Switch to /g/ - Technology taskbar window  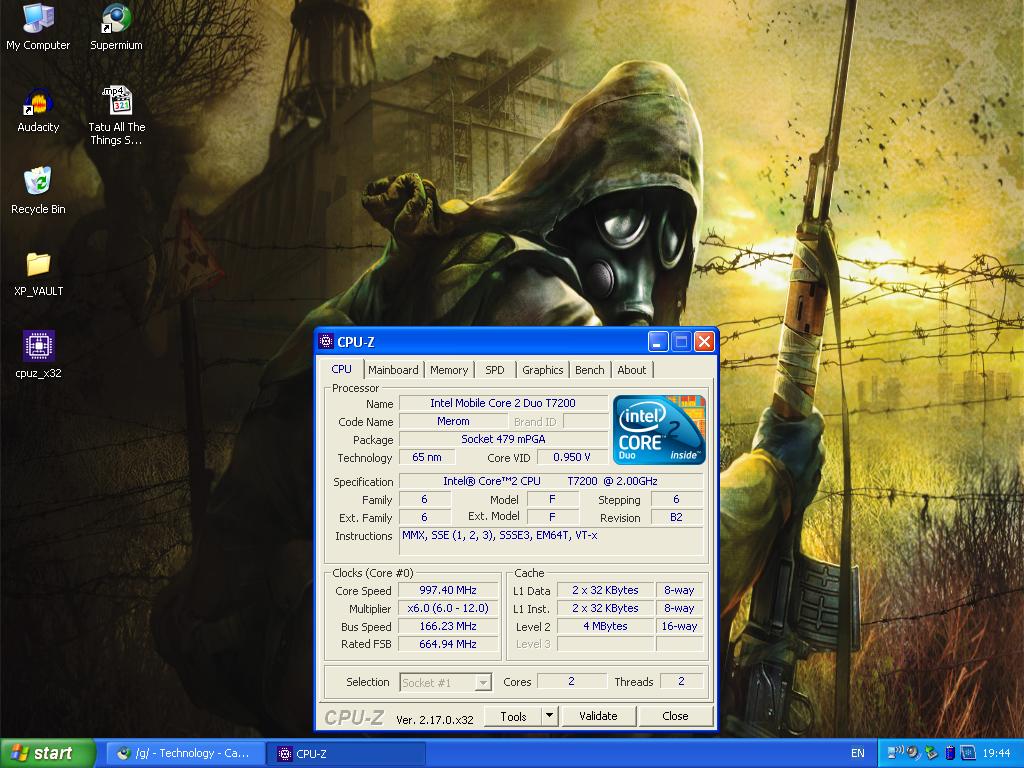[184, 753]
